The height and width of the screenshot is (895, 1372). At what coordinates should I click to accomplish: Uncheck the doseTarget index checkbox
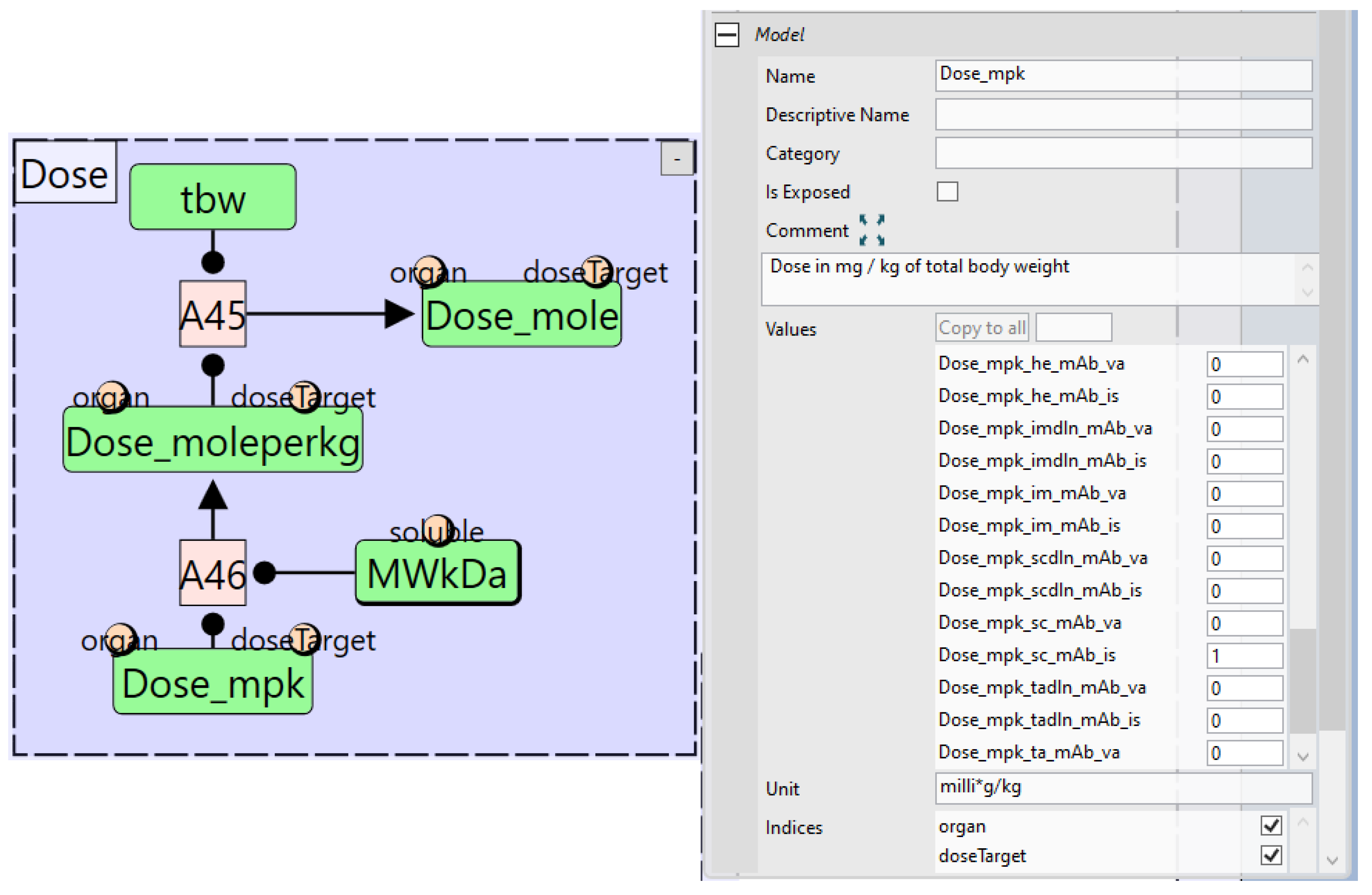(1271, 855)
